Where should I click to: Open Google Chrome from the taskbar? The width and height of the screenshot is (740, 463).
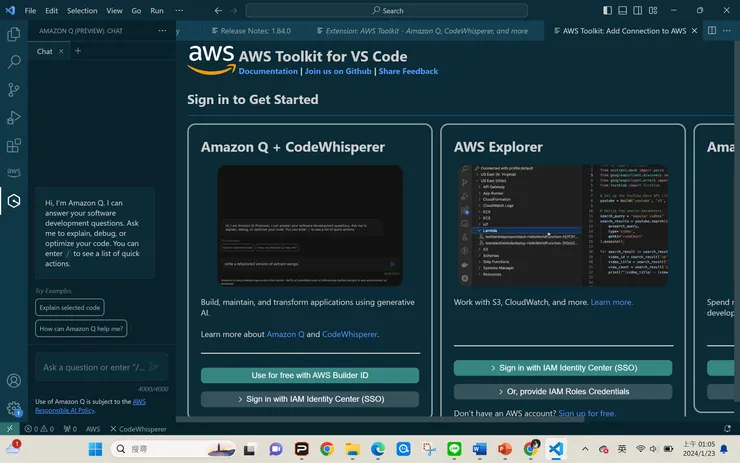pos(327,449)
